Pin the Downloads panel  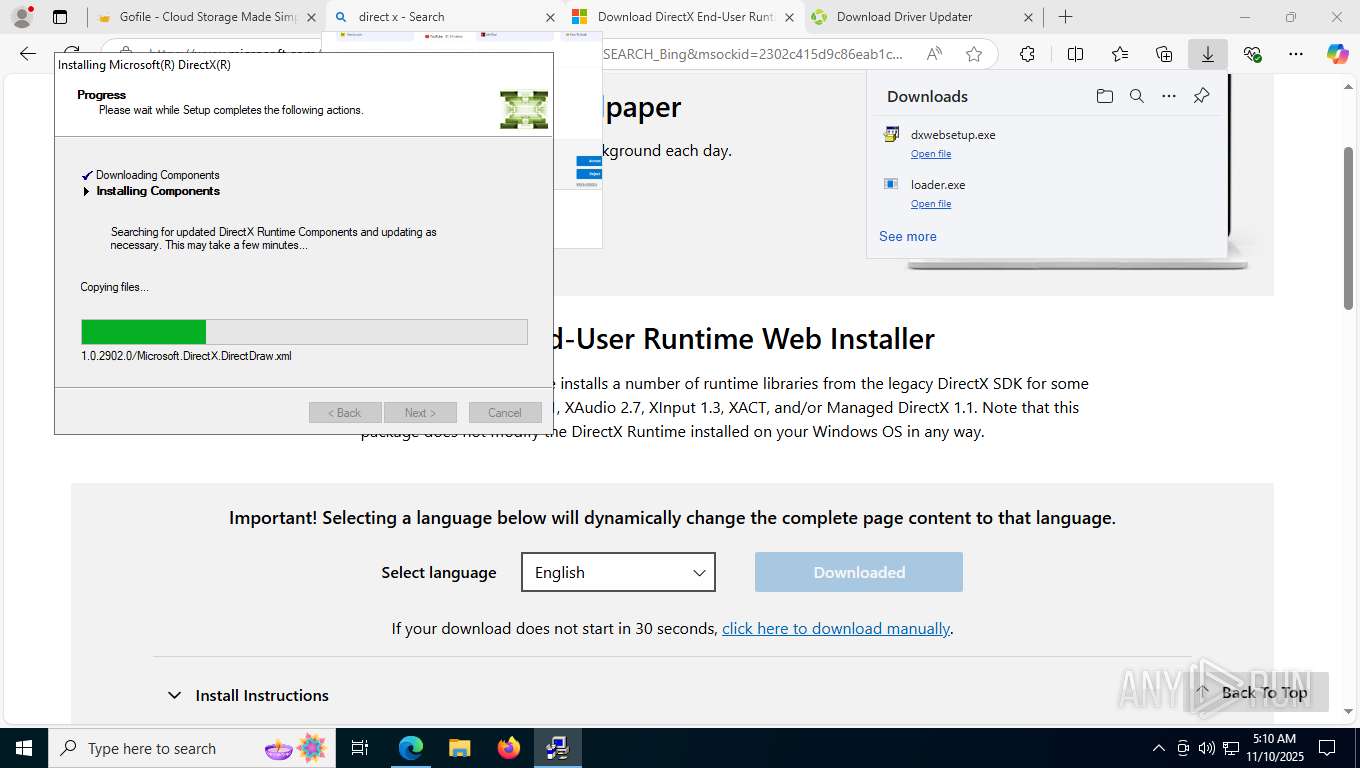(x=1201, y=96)
